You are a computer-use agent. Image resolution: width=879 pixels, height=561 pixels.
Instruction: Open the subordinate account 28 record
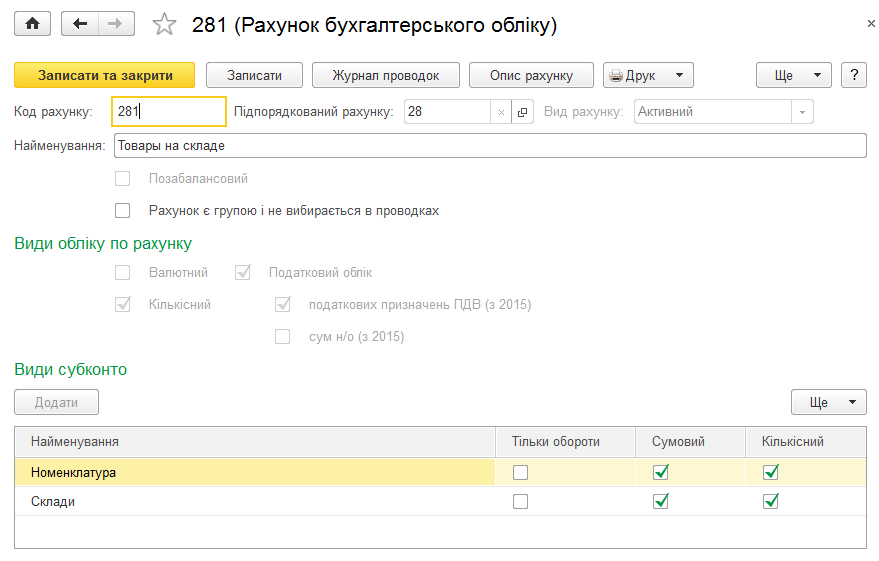tap(522, 112)
